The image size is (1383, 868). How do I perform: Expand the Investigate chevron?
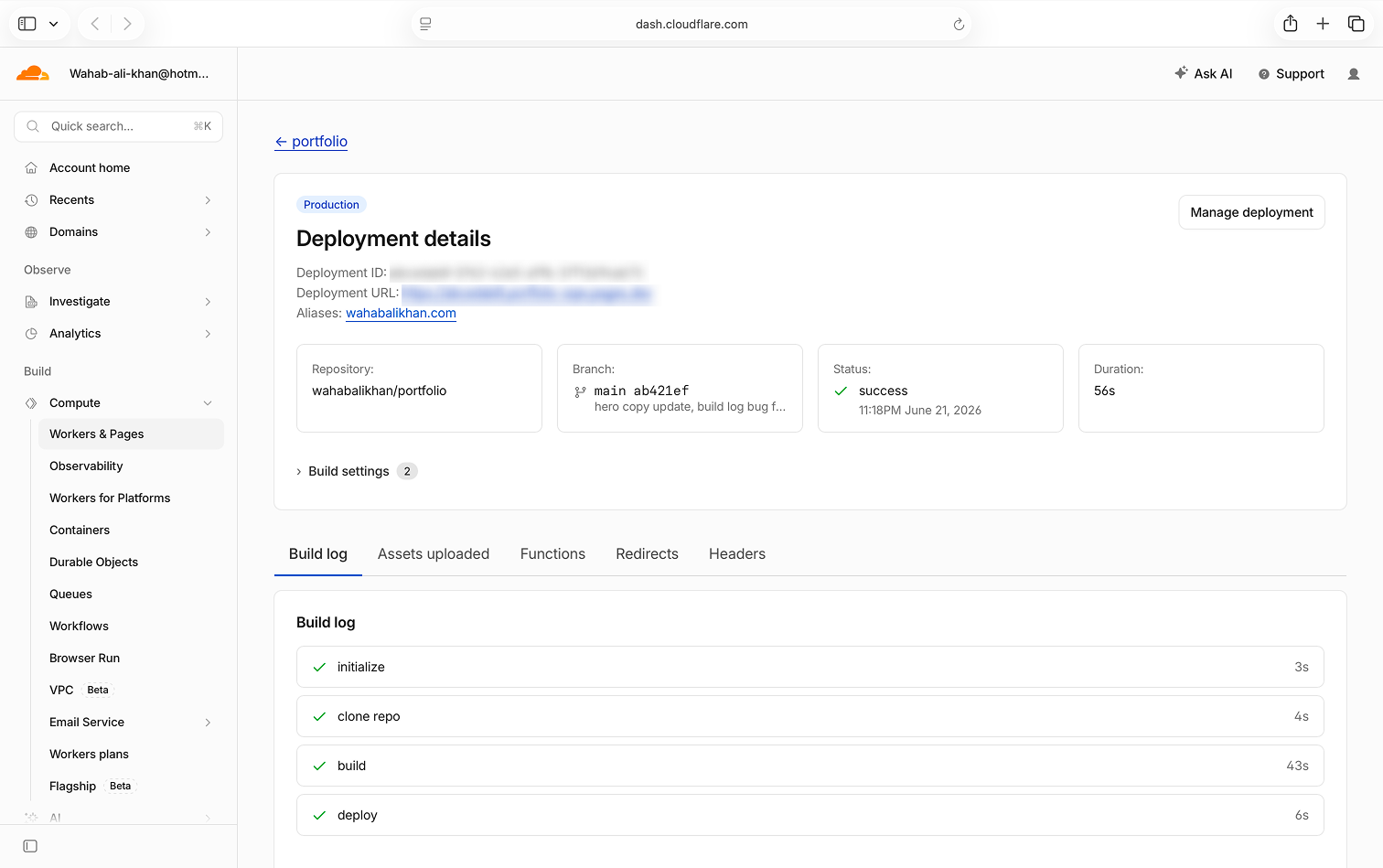pos(208,302)
